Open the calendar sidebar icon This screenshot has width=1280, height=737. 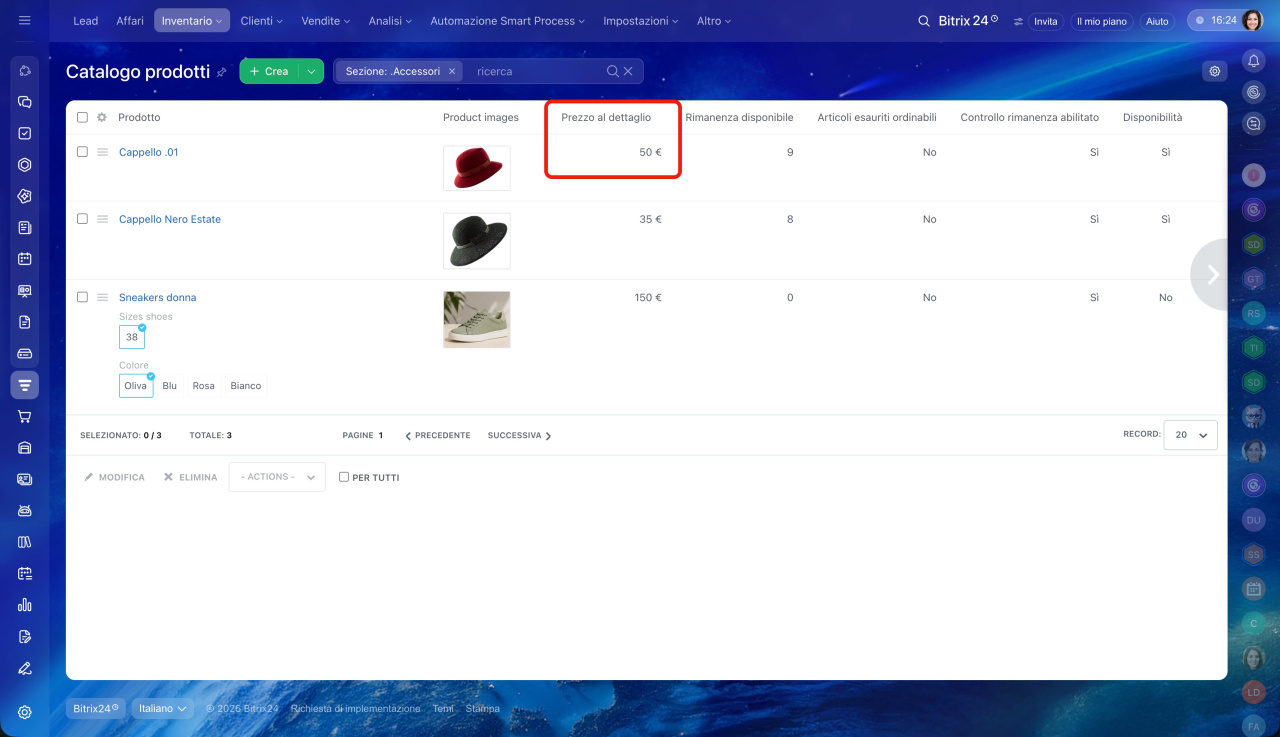click(x=25, y=259)
